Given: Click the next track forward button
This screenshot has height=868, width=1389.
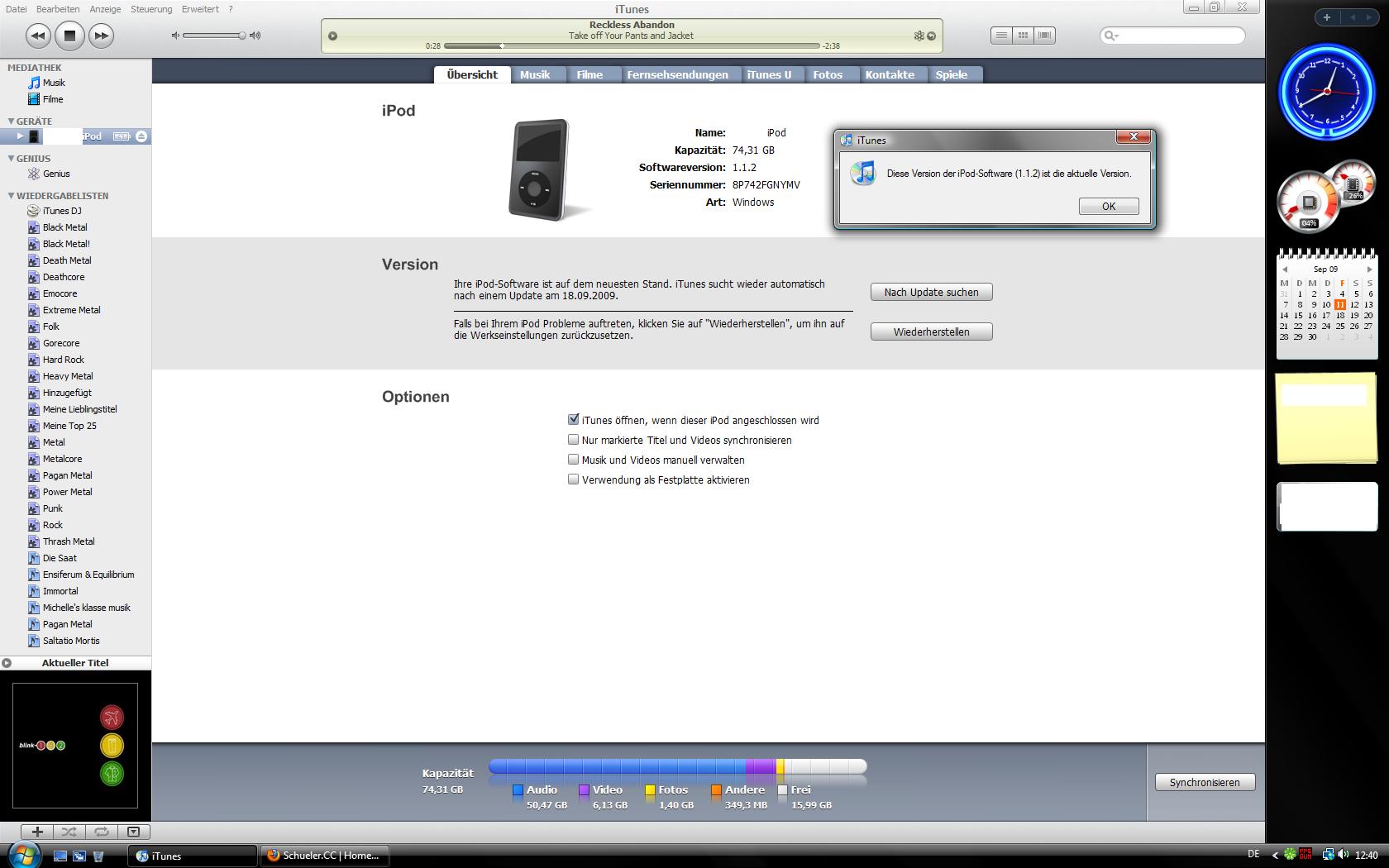Looking at the screenshot, I should [x=101, y=36].
